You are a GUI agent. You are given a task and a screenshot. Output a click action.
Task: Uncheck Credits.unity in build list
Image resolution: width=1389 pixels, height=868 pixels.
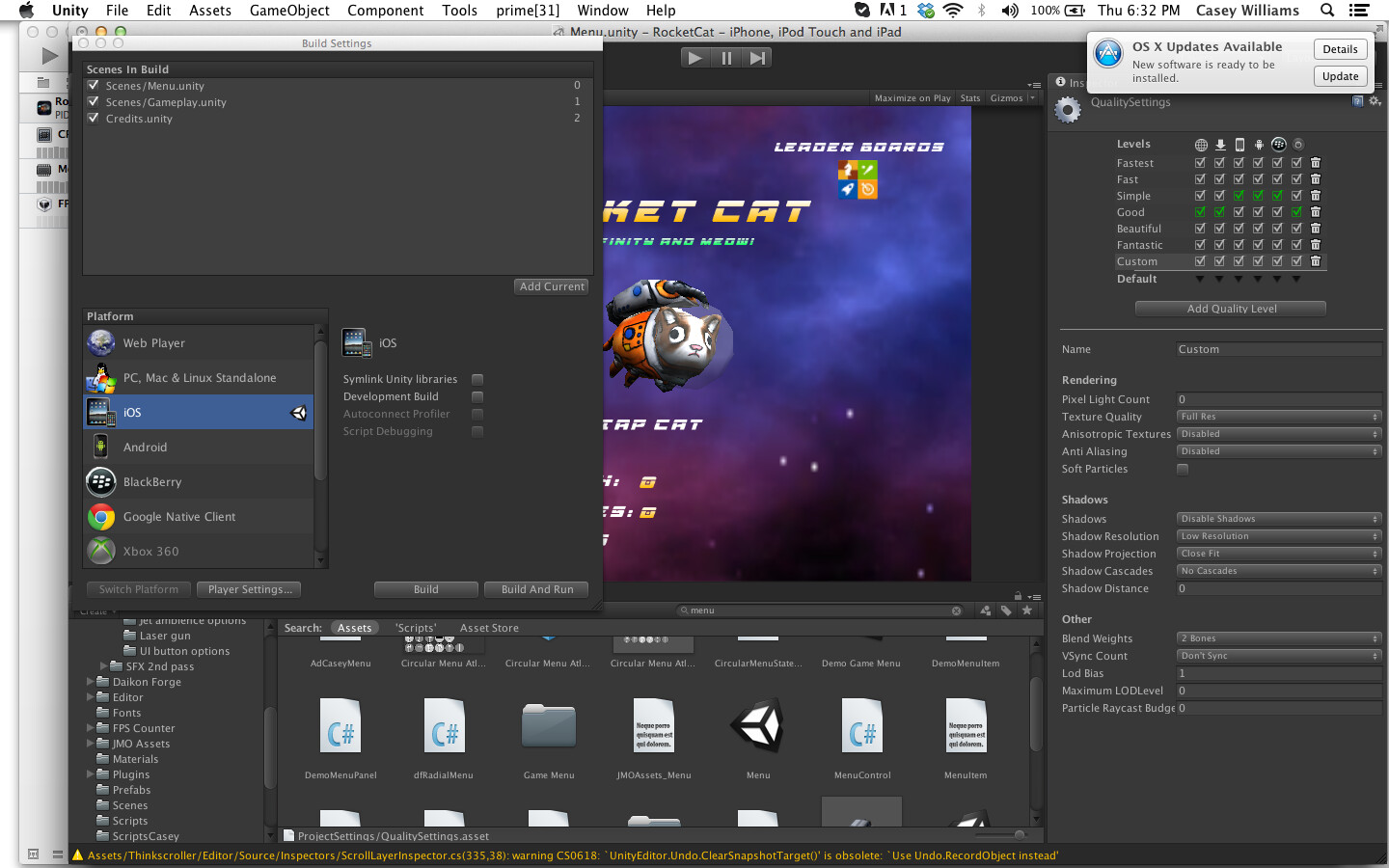point(94,118)
